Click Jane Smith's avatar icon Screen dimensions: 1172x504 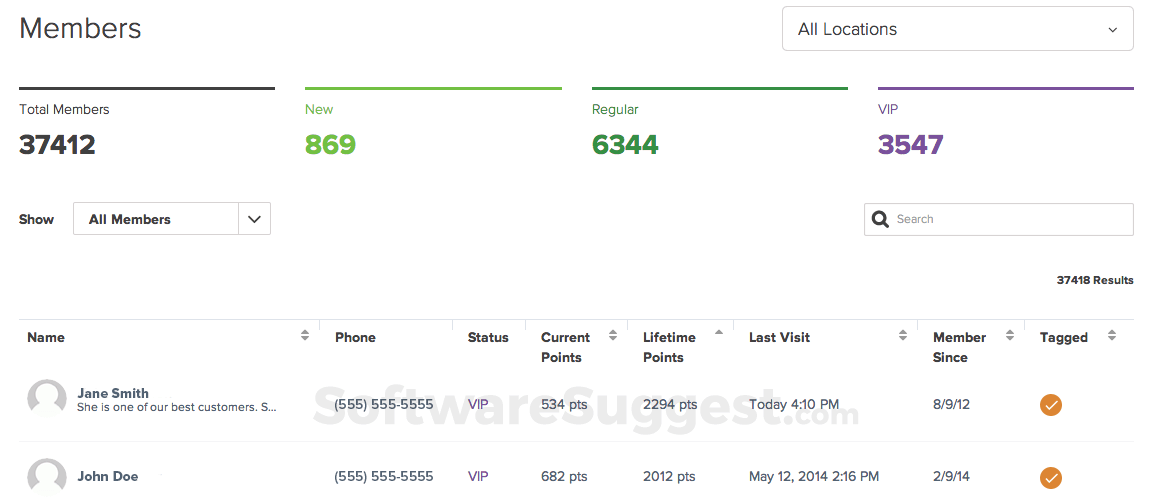tap(47, 400)
